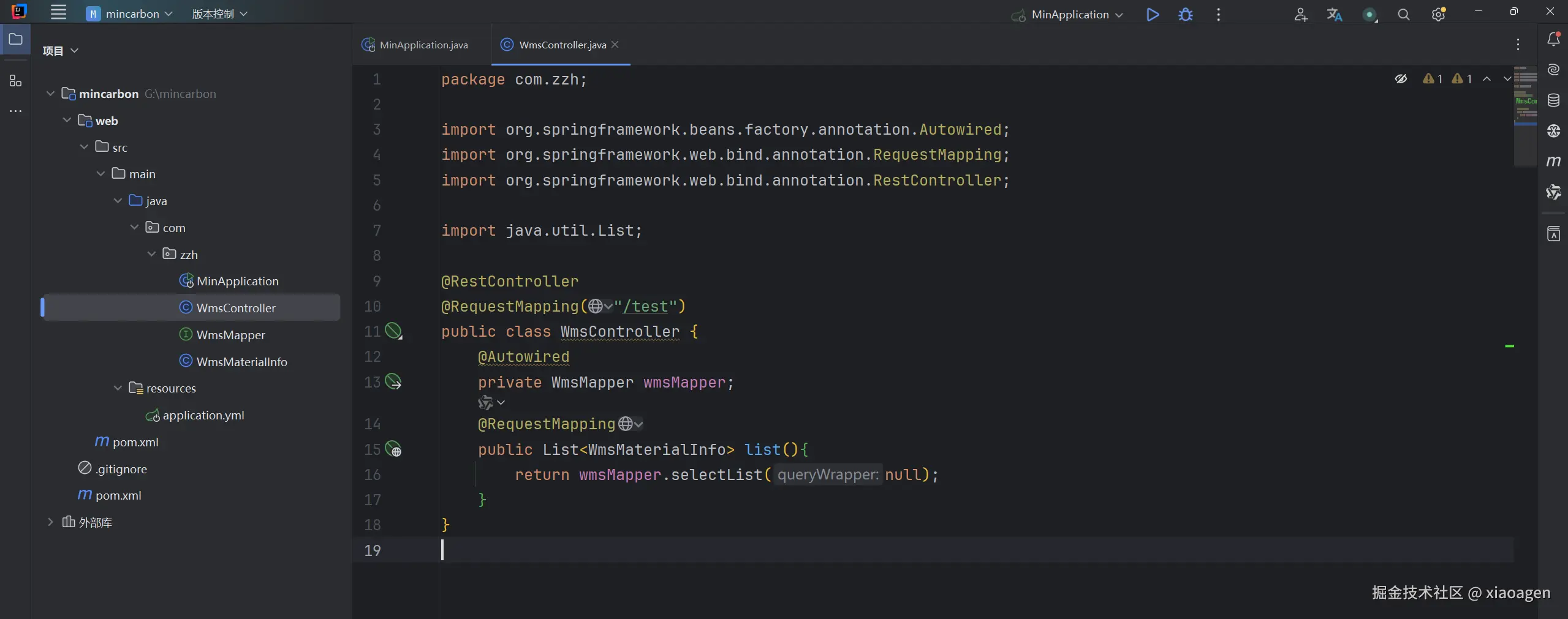Screen dimensions: 1568x619
Task: Collapse the web module folder
Action: 67,121
